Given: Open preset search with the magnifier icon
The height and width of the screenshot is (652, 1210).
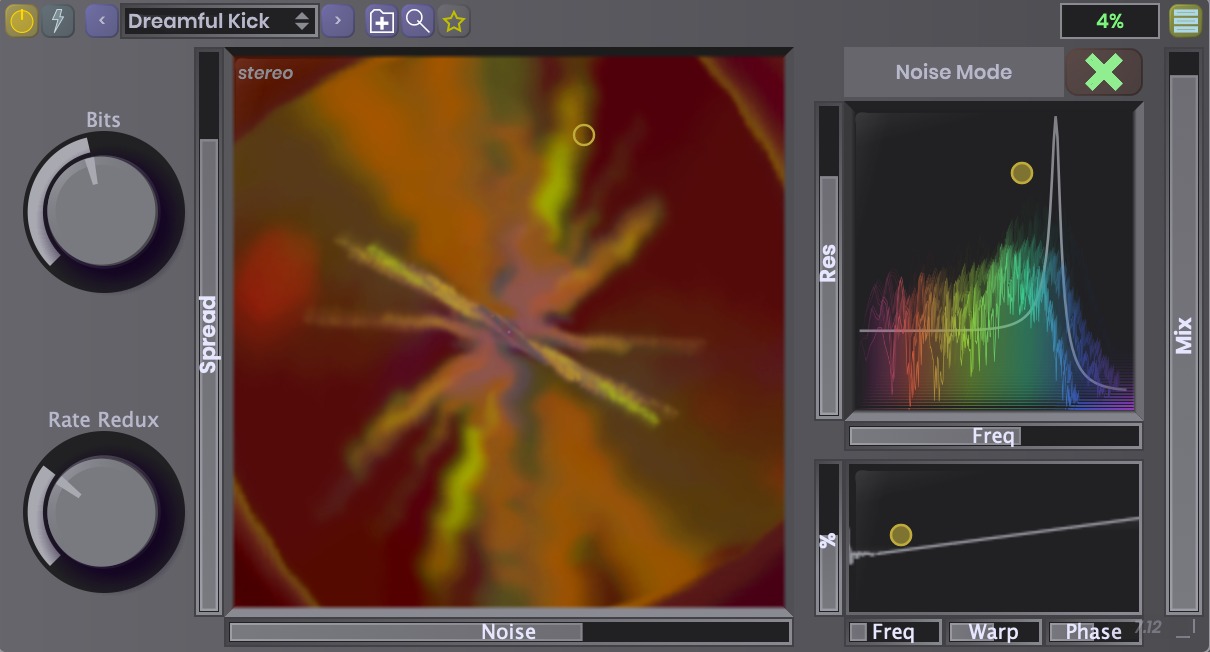Looking at the screenshot, I should [x=417, y=21].
